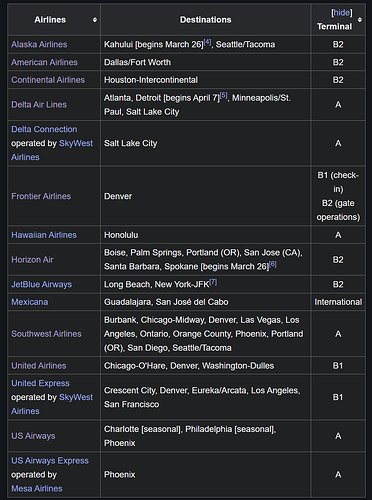
Task: Open the American Airlines link
Action: pyautogui.click(x=44, y=62)
